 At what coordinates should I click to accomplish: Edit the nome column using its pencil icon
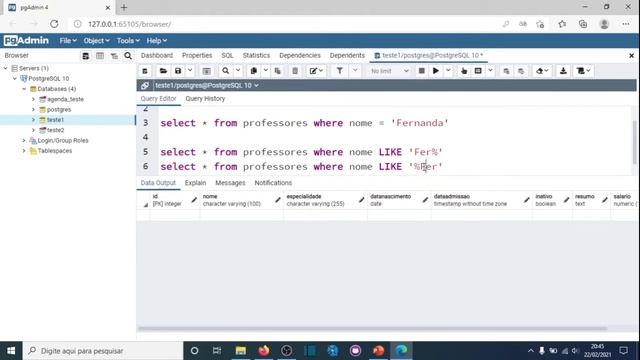[x=278, y=200]
